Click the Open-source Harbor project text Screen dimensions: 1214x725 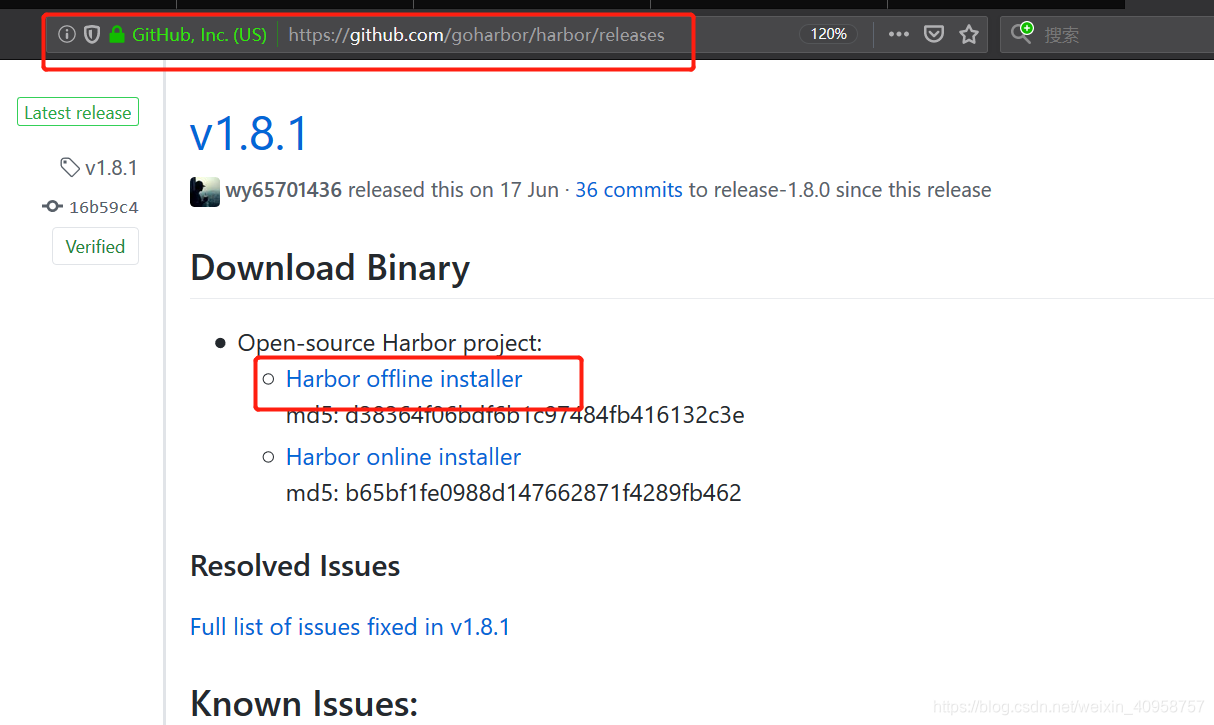tap(390, 343)
